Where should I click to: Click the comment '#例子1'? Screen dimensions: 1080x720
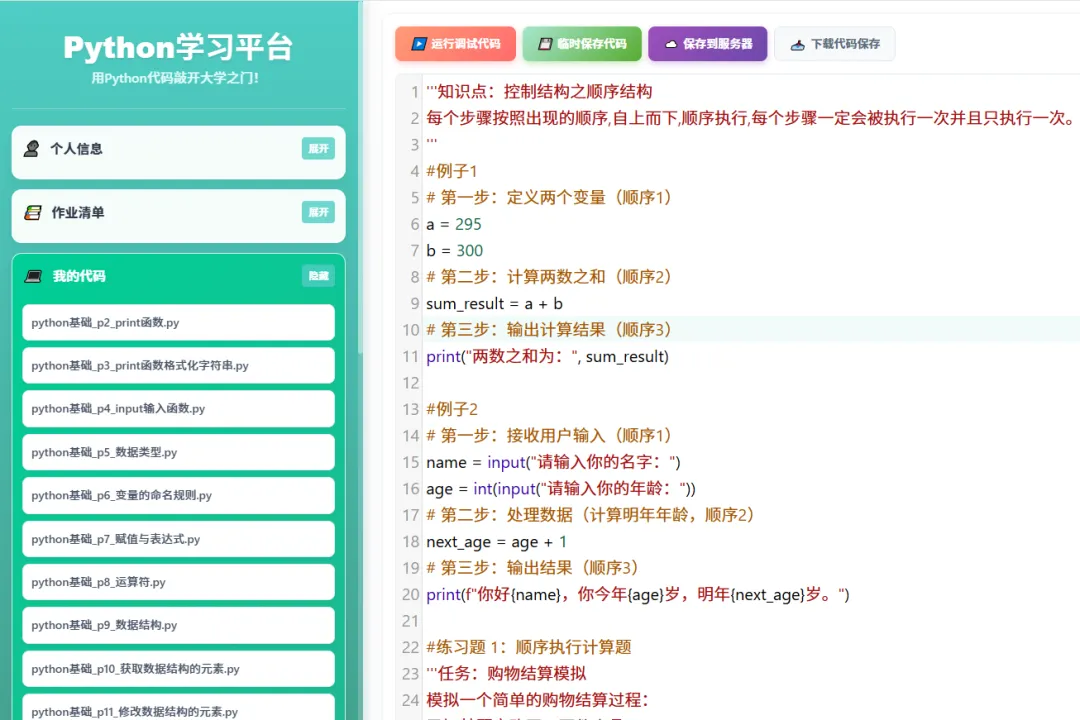coord(451,171)
